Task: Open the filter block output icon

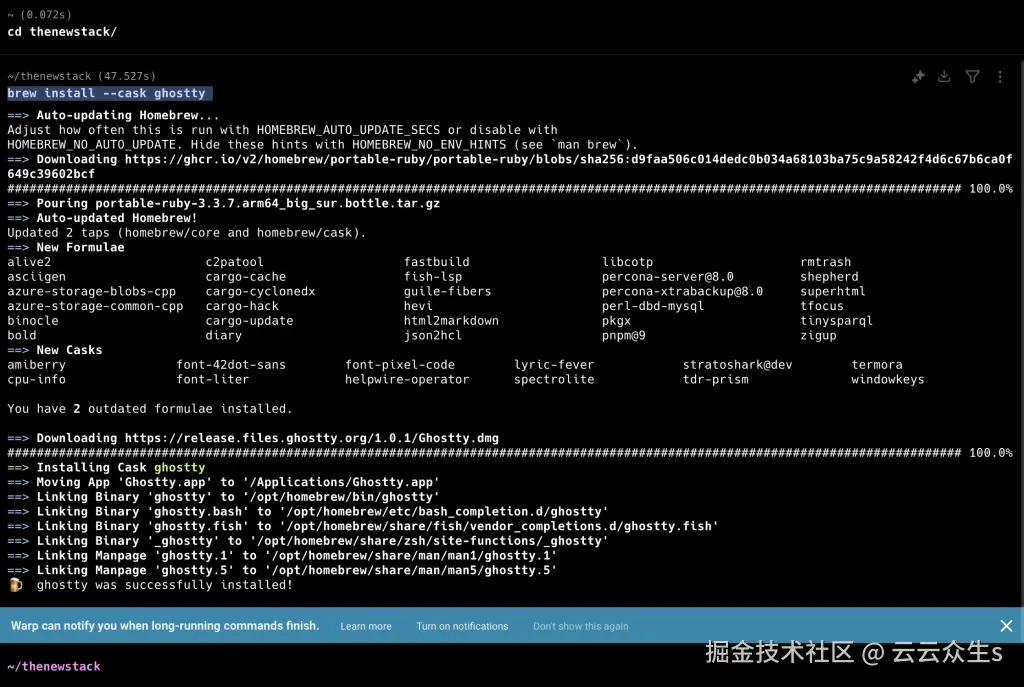Action: [x=972, y=76]
